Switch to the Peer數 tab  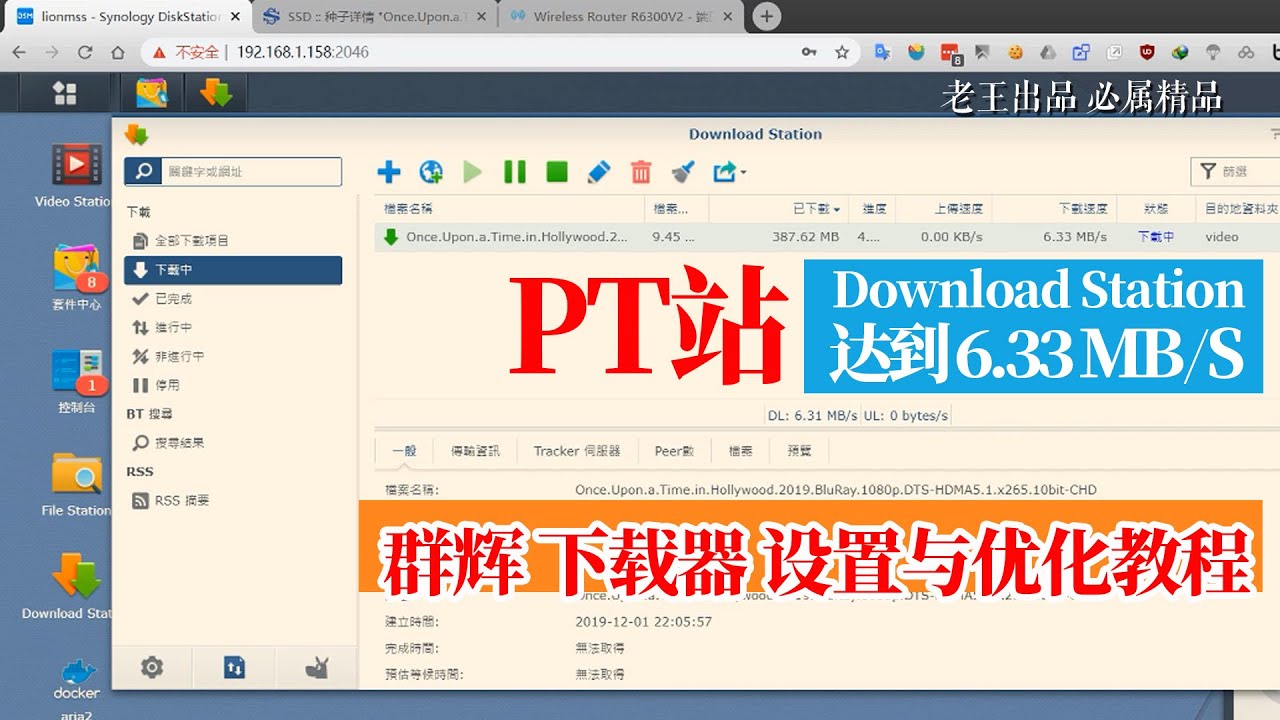(x=674, y=451)
